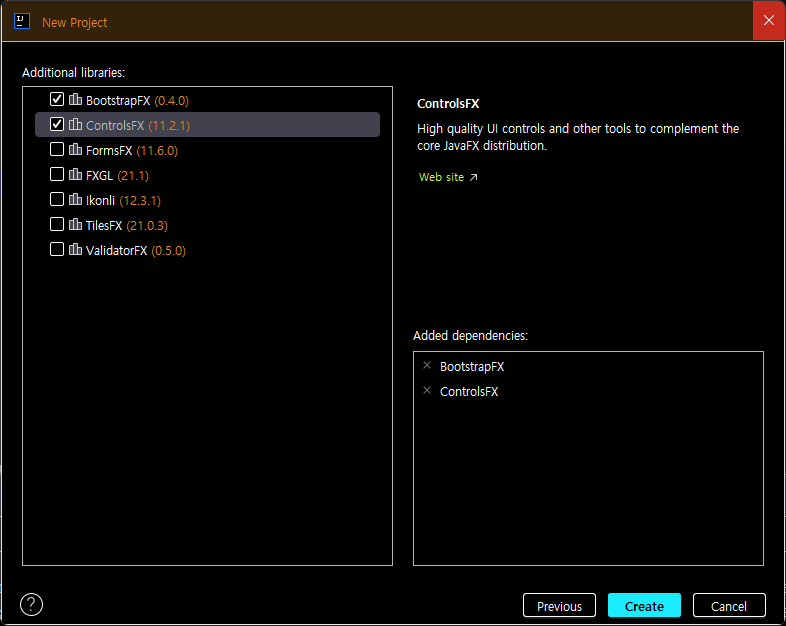Click the ControlsFX heading in description pane
Viewport: 786px width, 626px height.
click(x=448, y=104)
